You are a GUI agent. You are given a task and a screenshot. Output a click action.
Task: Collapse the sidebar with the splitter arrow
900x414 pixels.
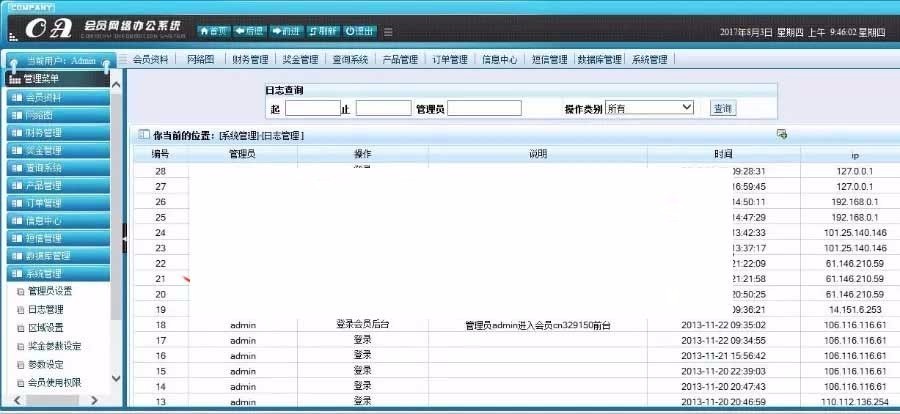125,238
